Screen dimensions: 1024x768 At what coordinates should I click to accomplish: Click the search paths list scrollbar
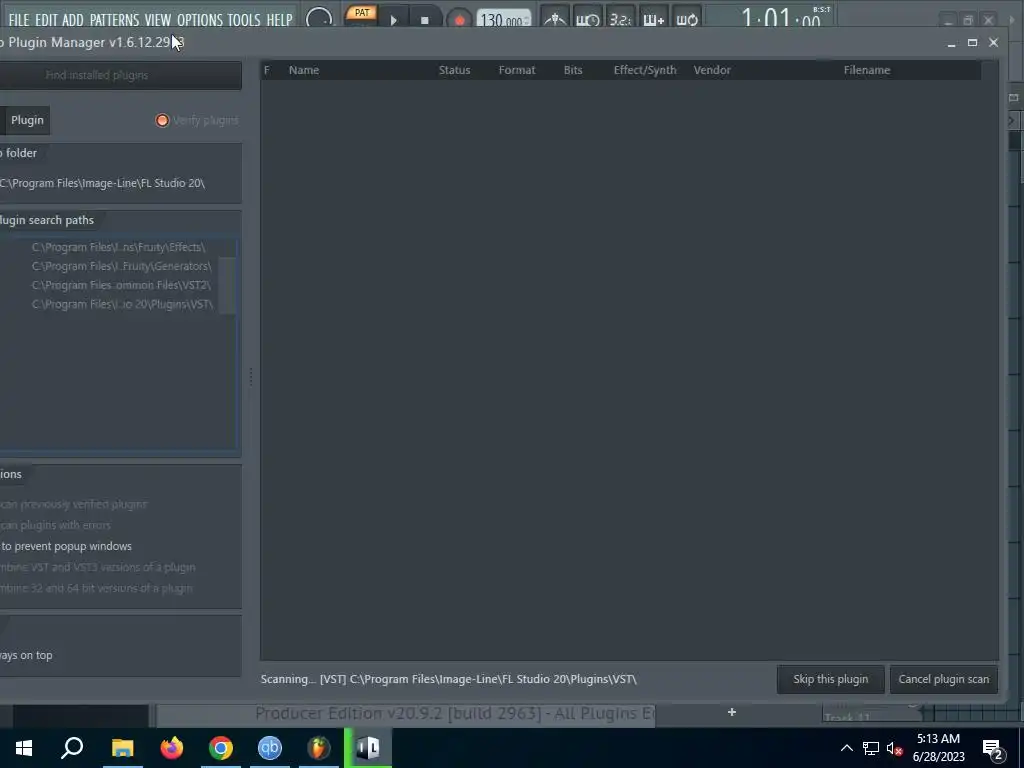point(227,285)
